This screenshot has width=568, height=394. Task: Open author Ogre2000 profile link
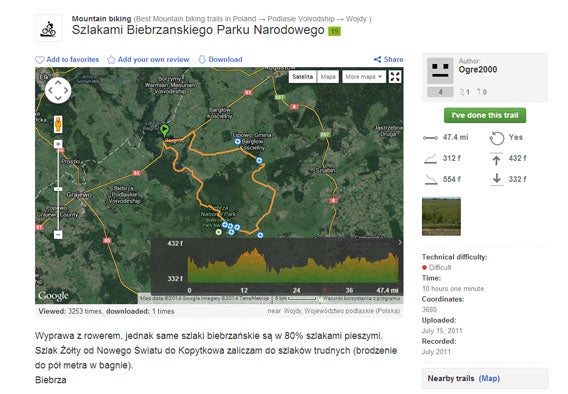pyautogui.click(x=477, y=70)
